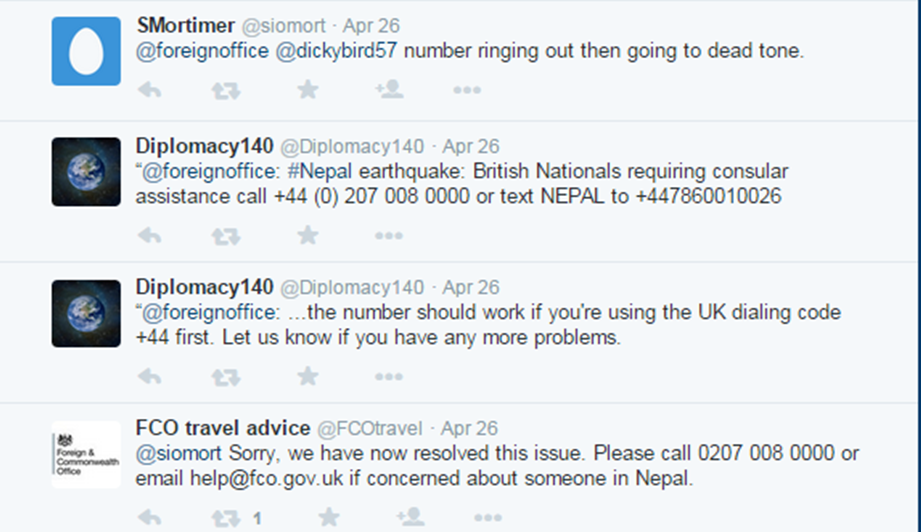Retweet the Nepal earthquake consular tweet

(x=226, y=236)
